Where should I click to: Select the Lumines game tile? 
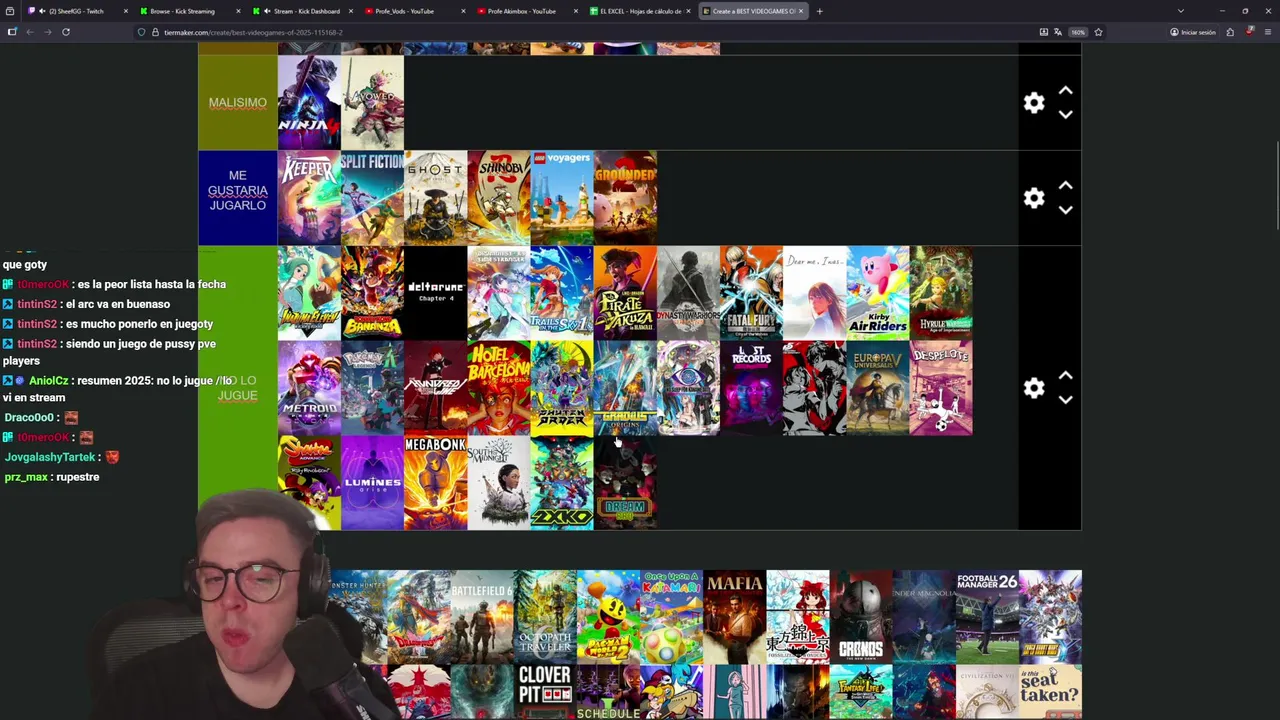click(372, 483)
